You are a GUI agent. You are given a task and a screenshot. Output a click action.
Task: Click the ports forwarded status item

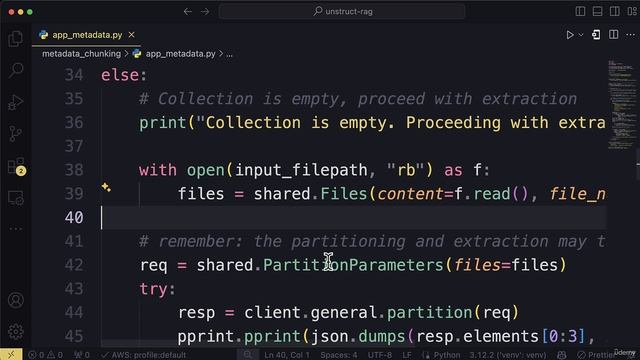(x=82, y=355)
